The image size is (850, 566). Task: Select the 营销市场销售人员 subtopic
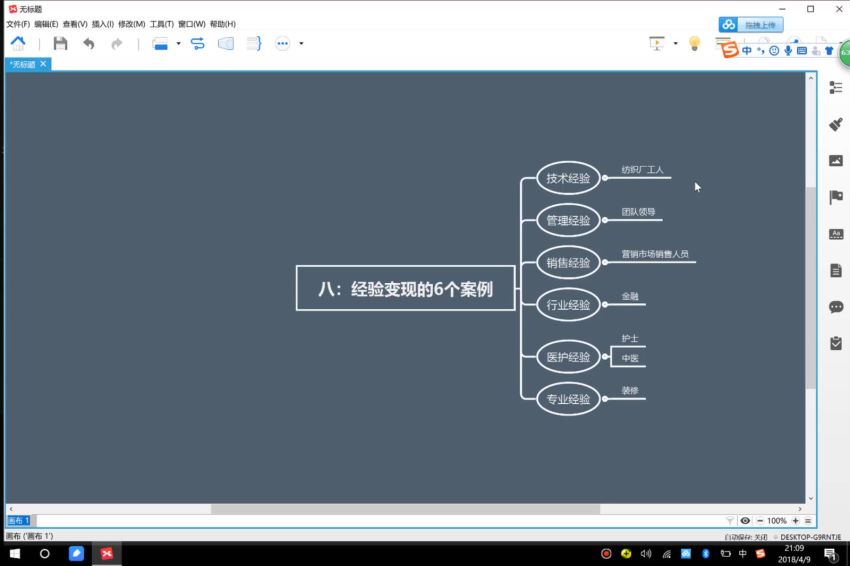click(655, 254)
